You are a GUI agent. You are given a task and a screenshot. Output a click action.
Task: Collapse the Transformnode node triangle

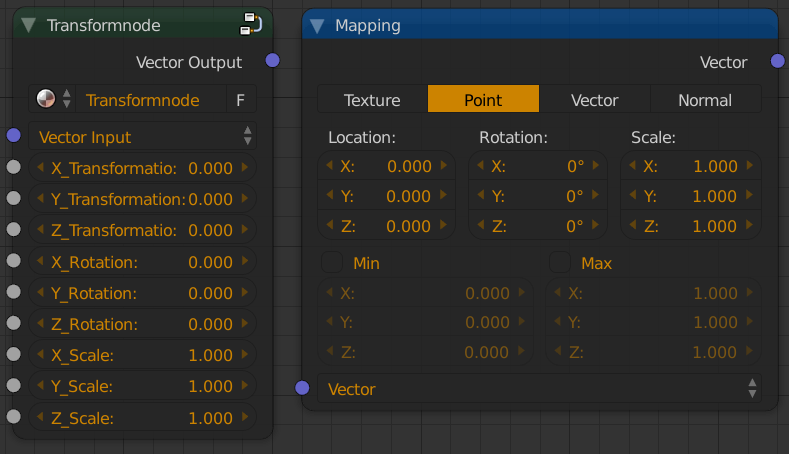[x=29, y=25]
